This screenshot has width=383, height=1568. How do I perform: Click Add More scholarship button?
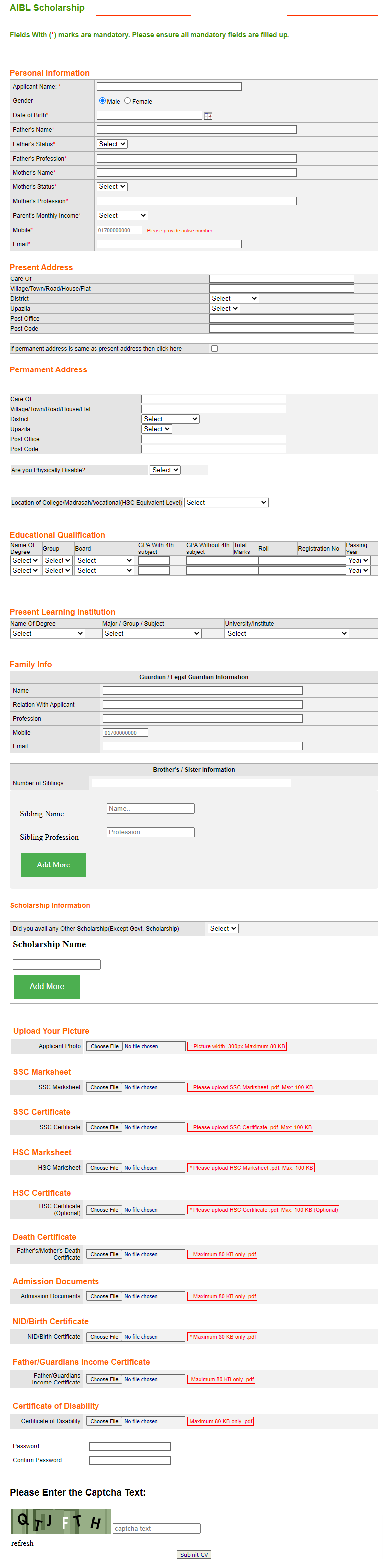click(x=47, y=987)
